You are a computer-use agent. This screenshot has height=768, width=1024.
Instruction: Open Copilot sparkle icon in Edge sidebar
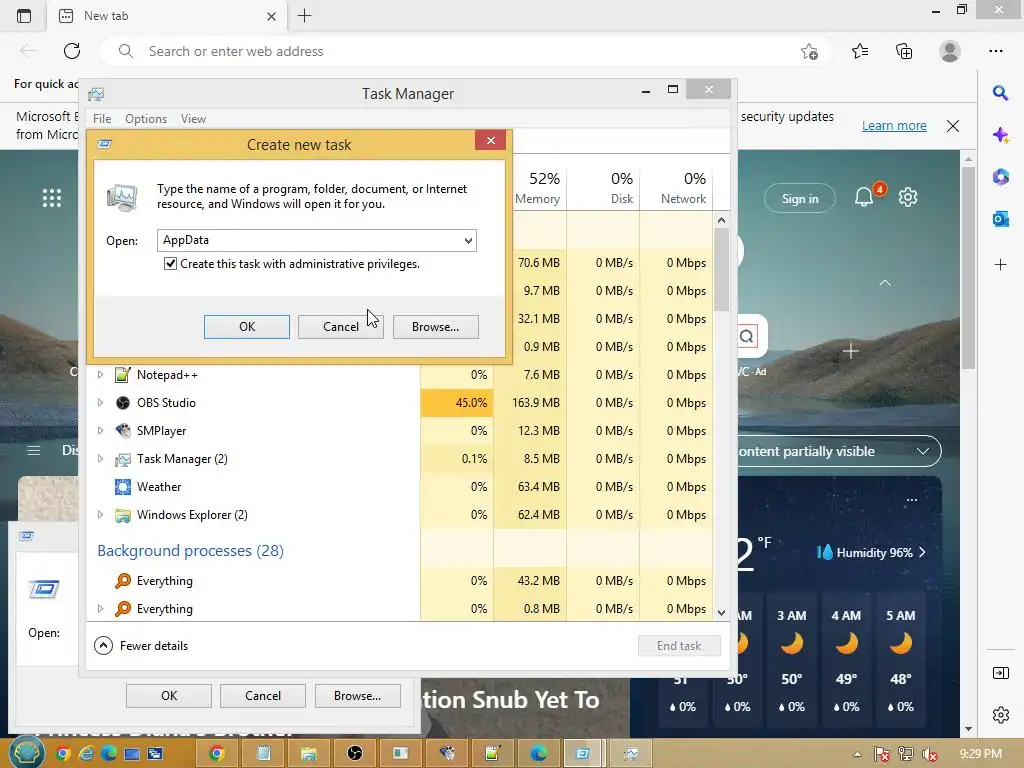pyautogui.click(x=1000, y=135)
